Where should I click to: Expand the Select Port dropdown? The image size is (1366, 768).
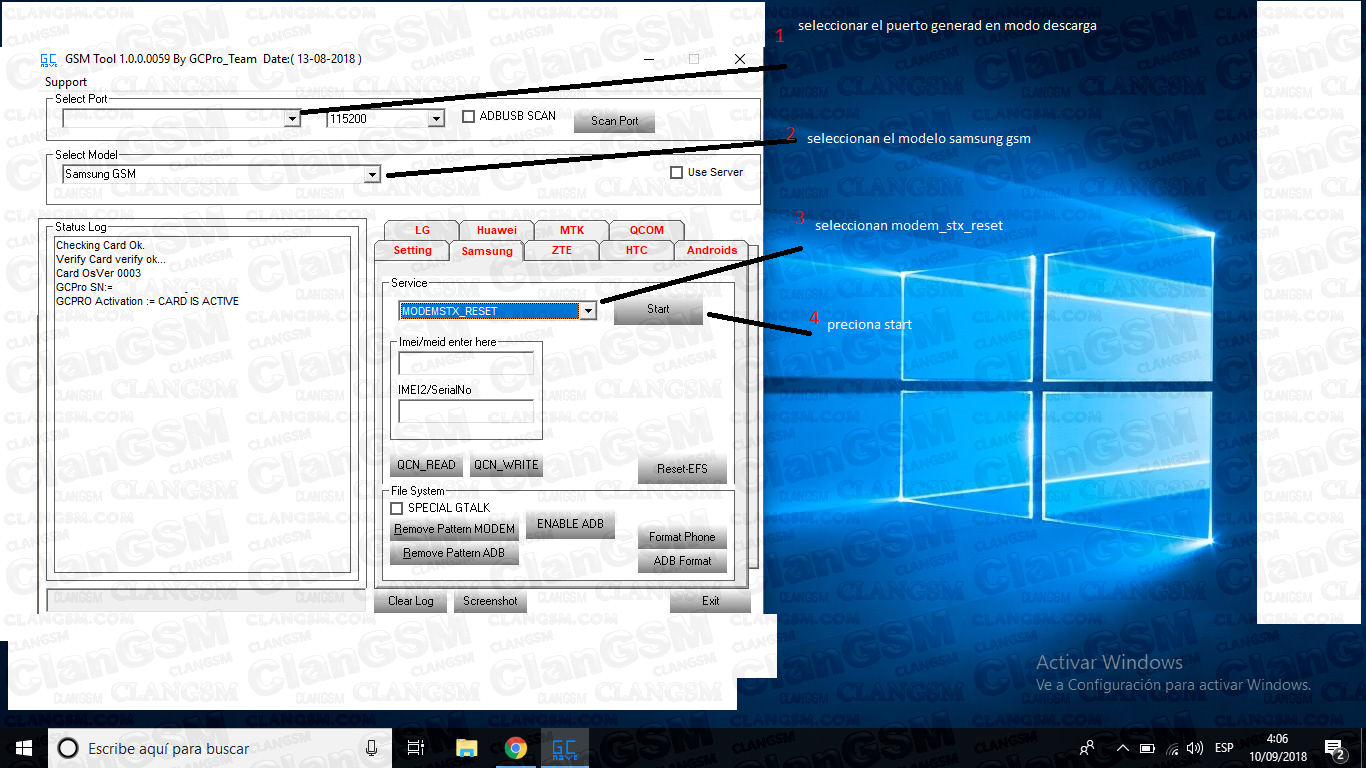[x=292, y=118]
